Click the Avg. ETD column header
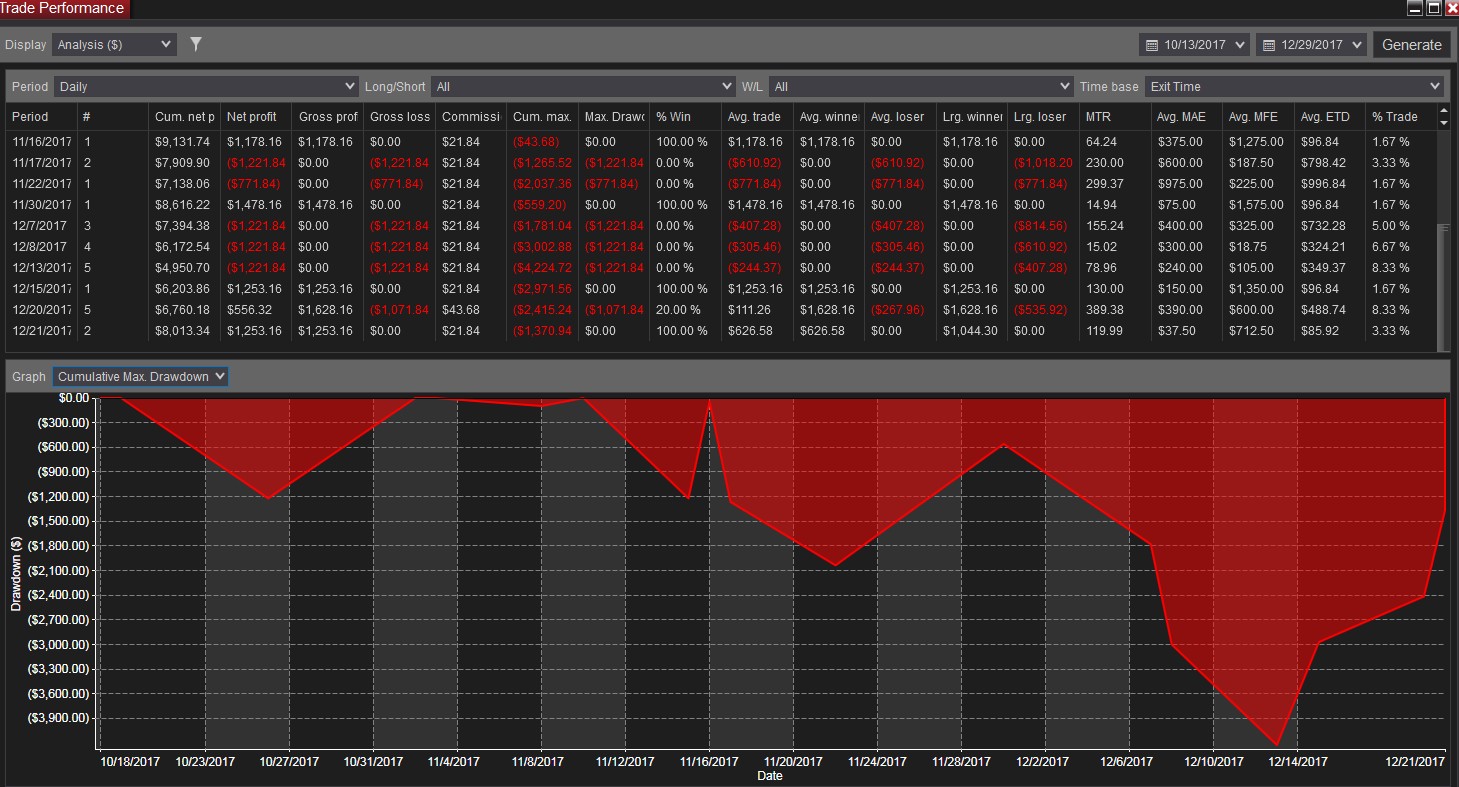Viewport: 1459px width, 787px height. [1330, 117]
